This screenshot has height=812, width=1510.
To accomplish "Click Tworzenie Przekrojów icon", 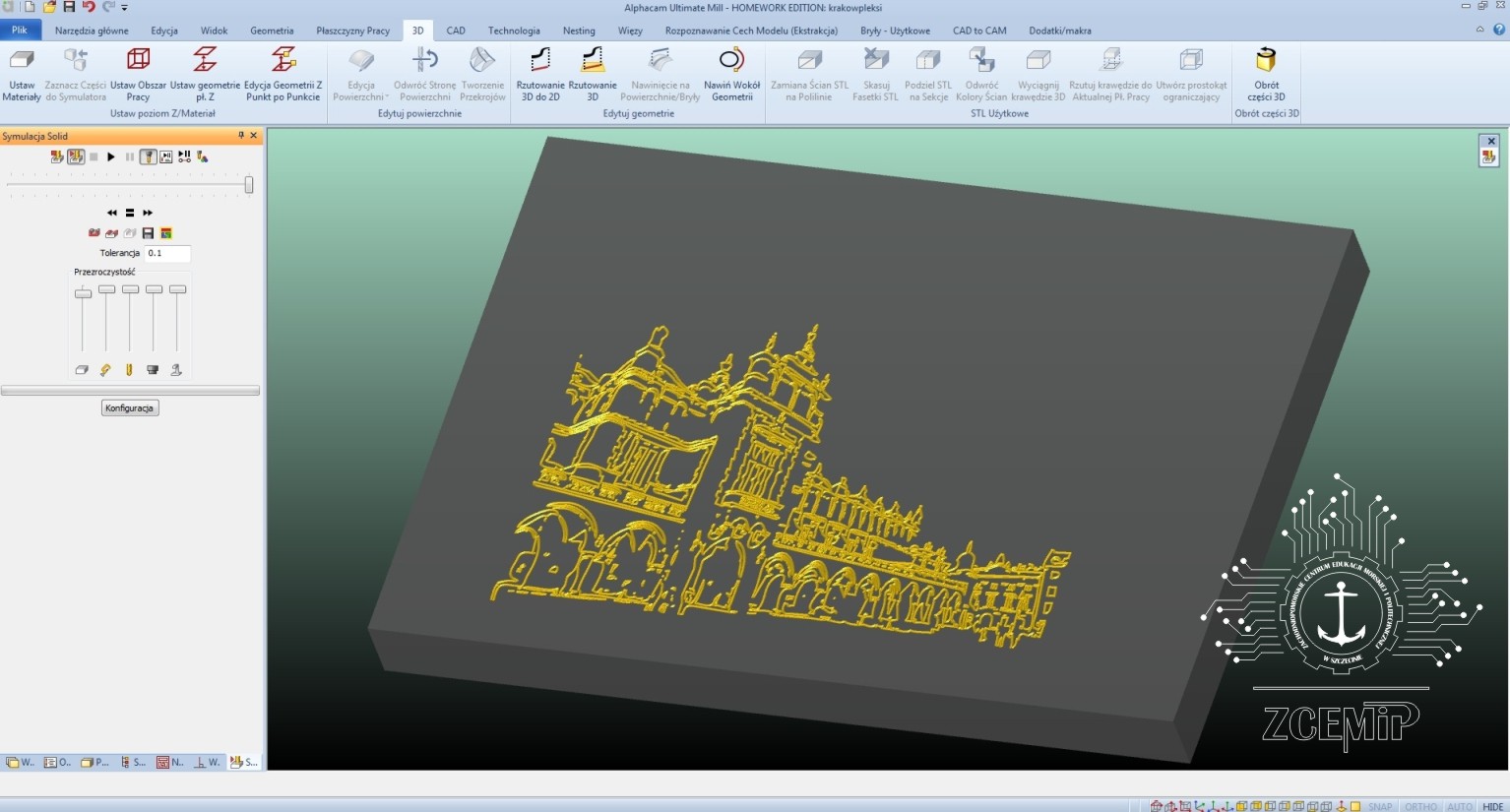I will (482, 59).
